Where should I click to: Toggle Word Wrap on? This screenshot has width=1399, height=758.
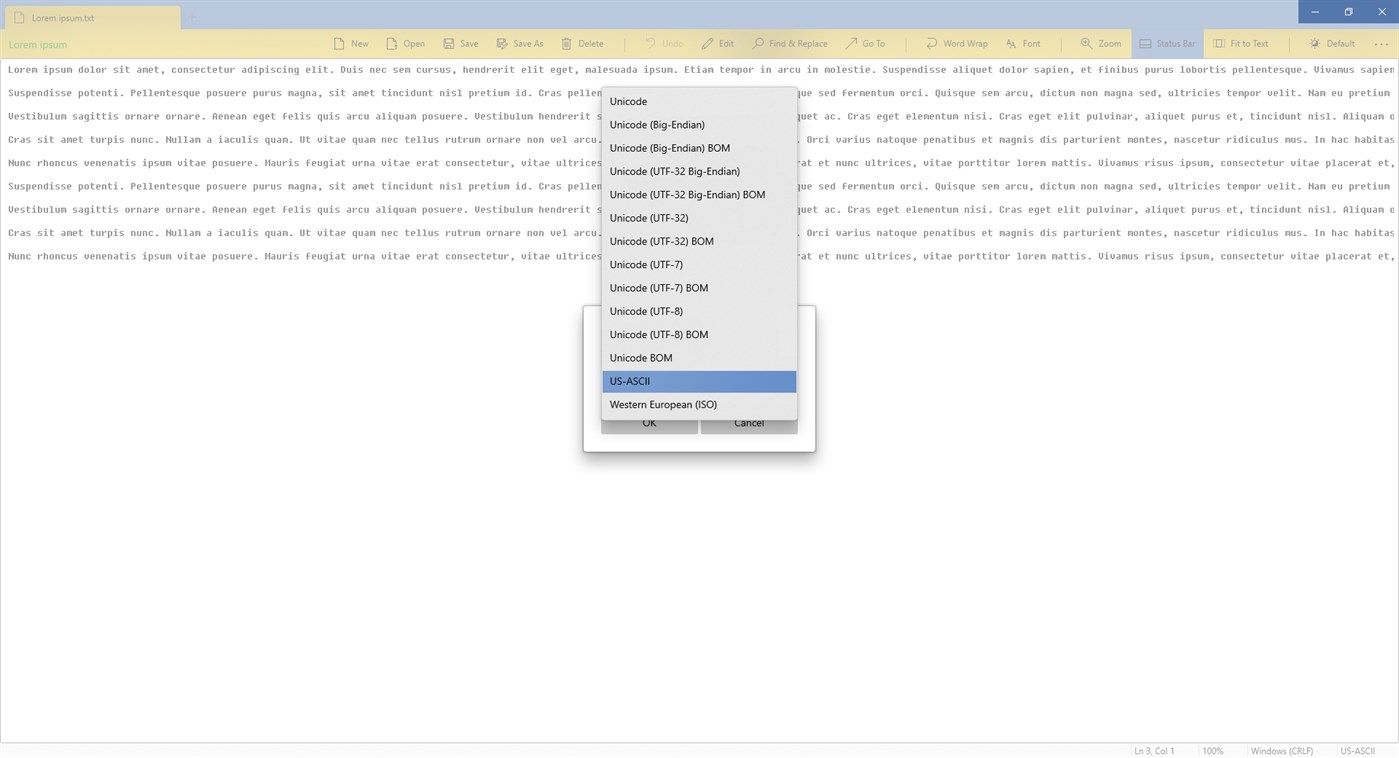(x=956, y=43)
